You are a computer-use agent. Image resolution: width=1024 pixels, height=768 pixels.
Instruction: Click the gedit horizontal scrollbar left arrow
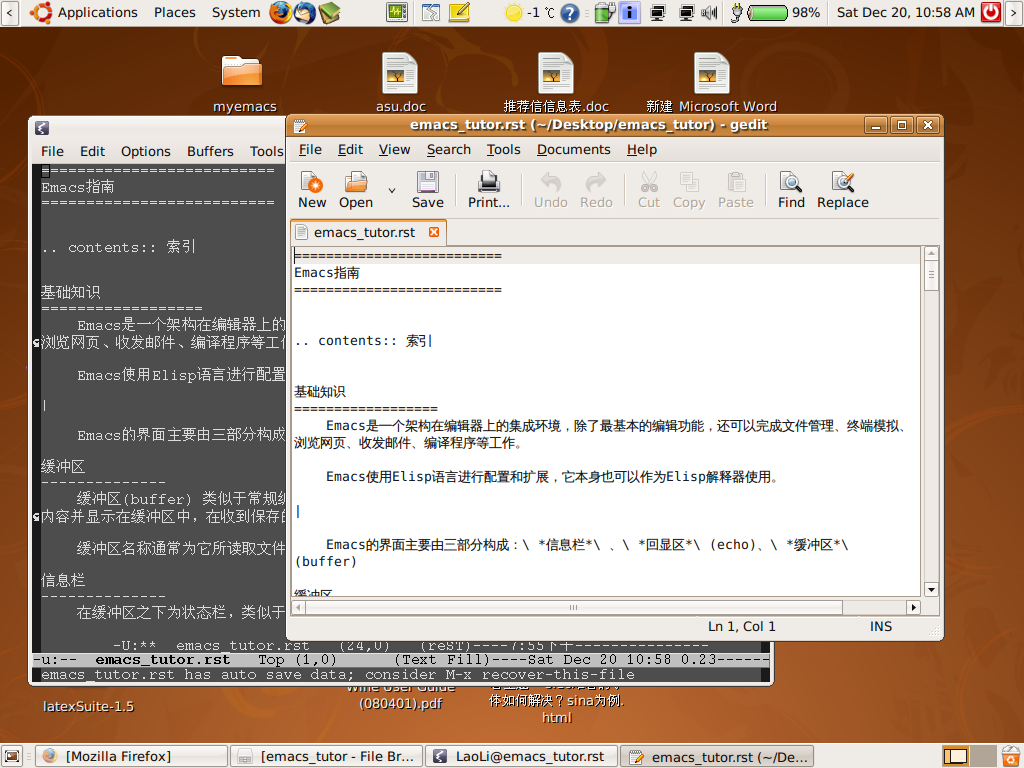pos(298,607)
